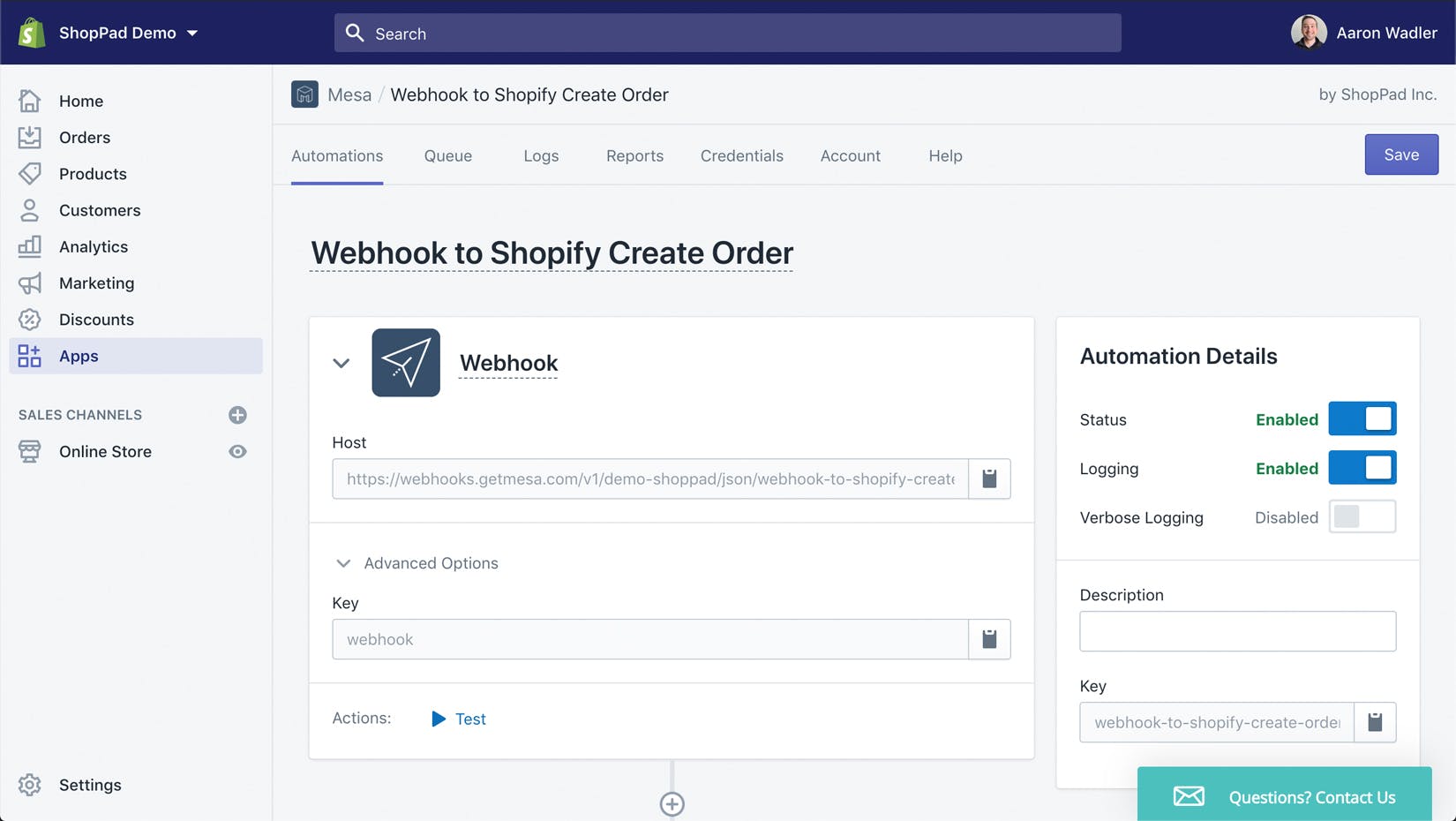The width and height of the screenshot is (1456, 821).
Task: Switch to the Credentials tab
Action: tap(741, 155)
